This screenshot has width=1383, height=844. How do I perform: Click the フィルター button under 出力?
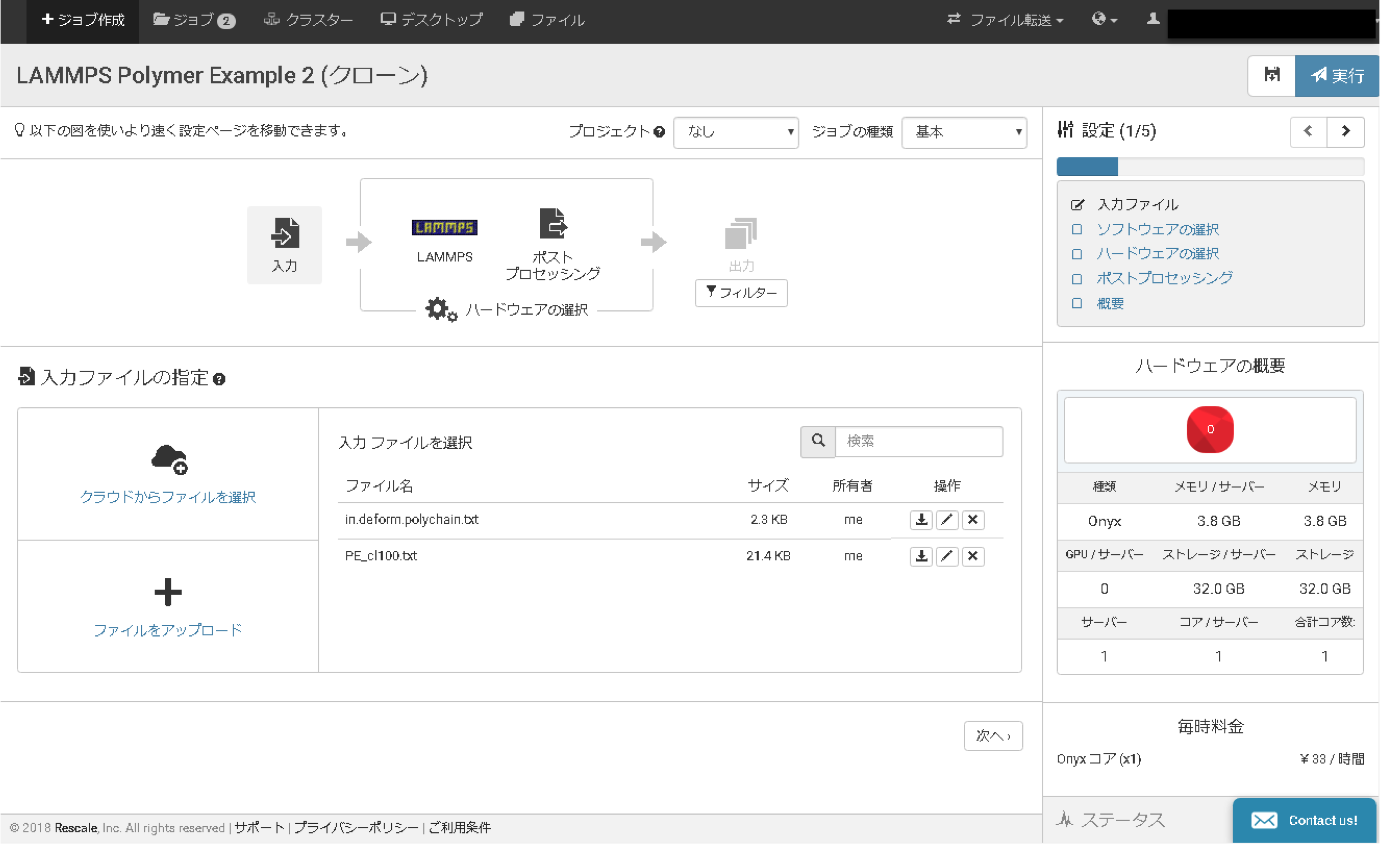[x=741, y=293]
